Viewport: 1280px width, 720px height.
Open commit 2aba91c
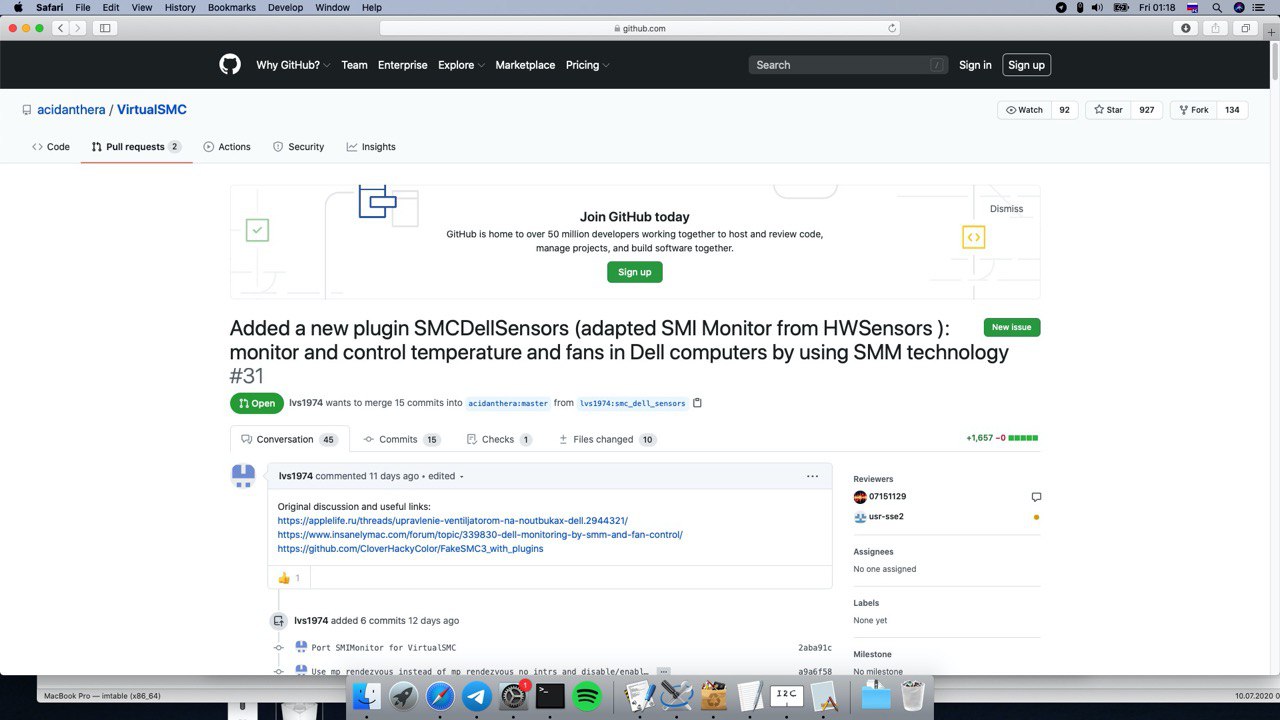point(815,648)
